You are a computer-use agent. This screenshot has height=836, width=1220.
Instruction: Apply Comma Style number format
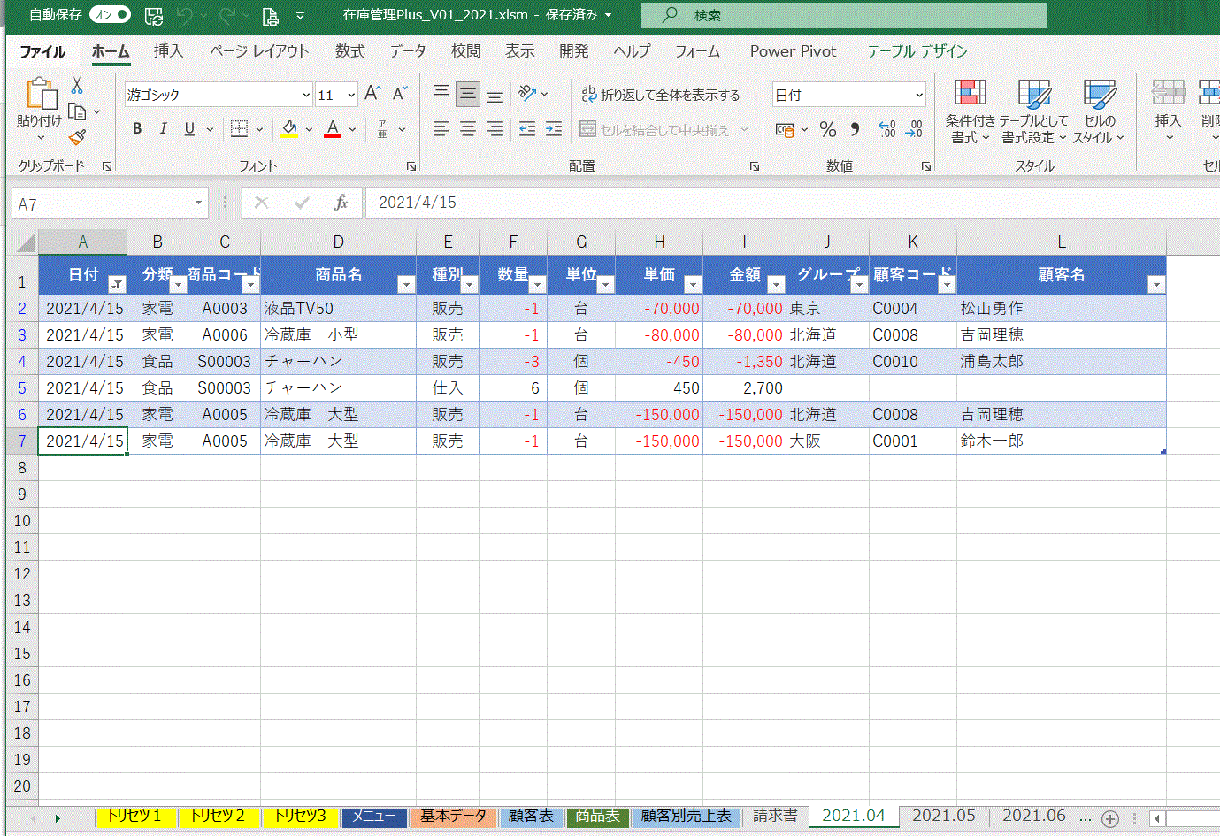tap(855, 129)
